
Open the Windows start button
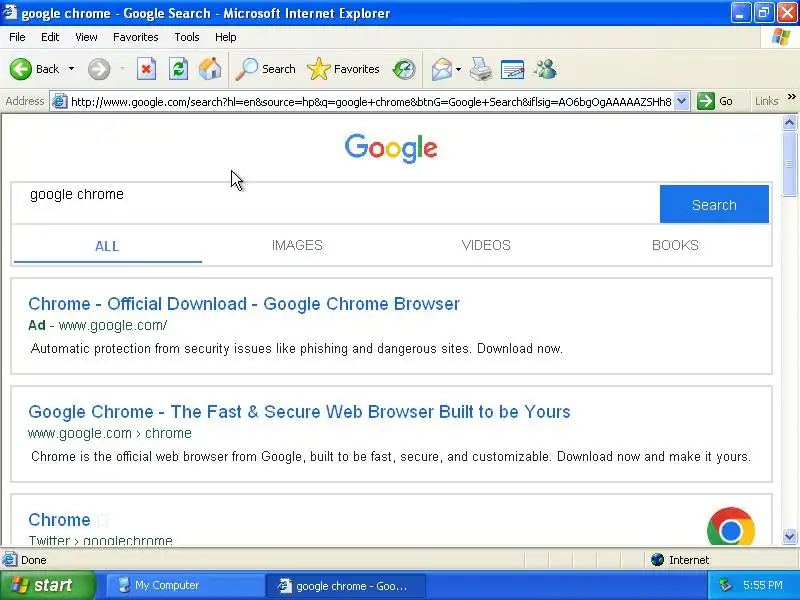pyautogui.click(x=47, y=585)
